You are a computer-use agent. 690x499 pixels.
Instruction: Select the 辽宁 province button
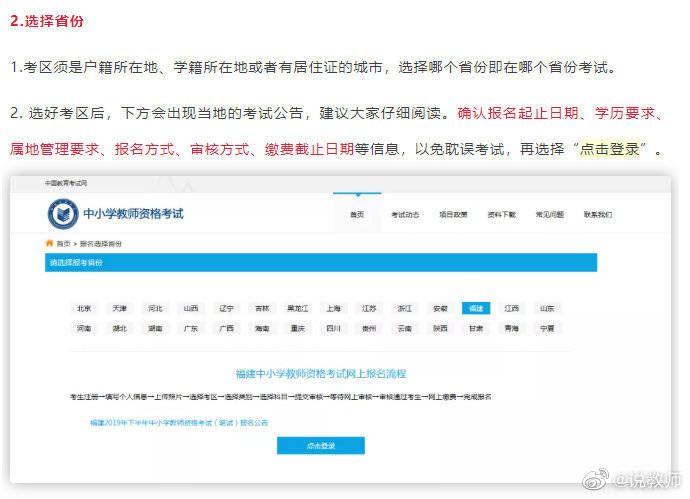(227, 308)
